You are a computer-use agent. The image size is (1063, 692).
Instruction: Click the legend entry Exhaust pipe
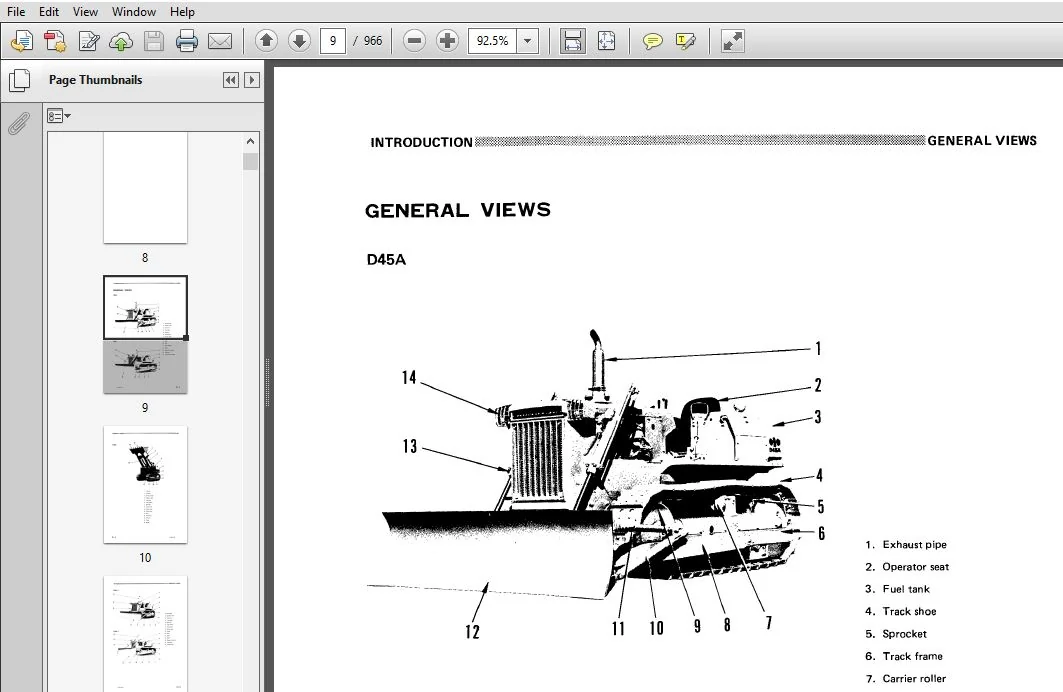(914, 544)
